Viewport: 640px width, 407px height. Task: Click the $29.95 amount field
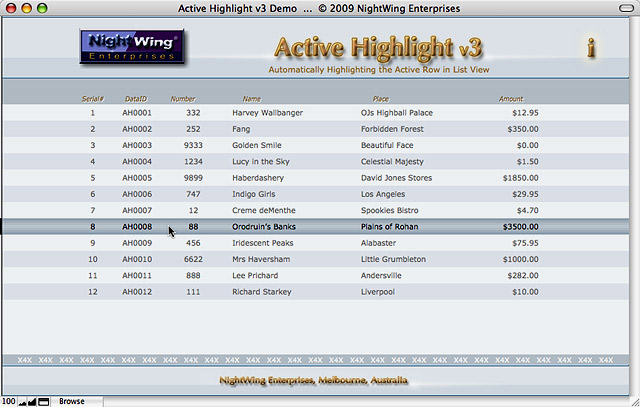[525, 194]
